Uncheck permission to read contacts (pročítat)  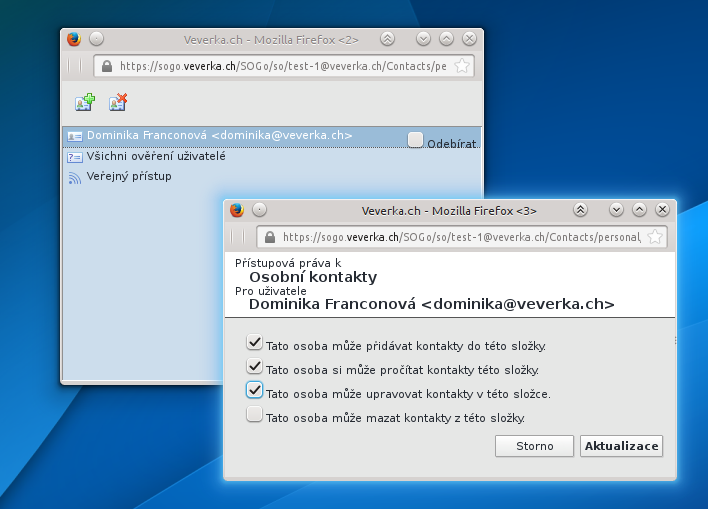coord(254,366)
